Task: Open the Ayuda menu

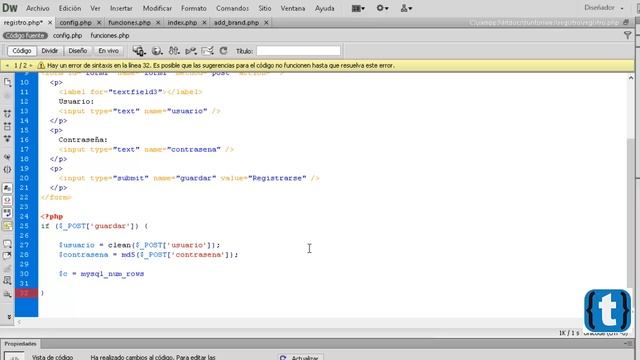Action: (324, 8)
